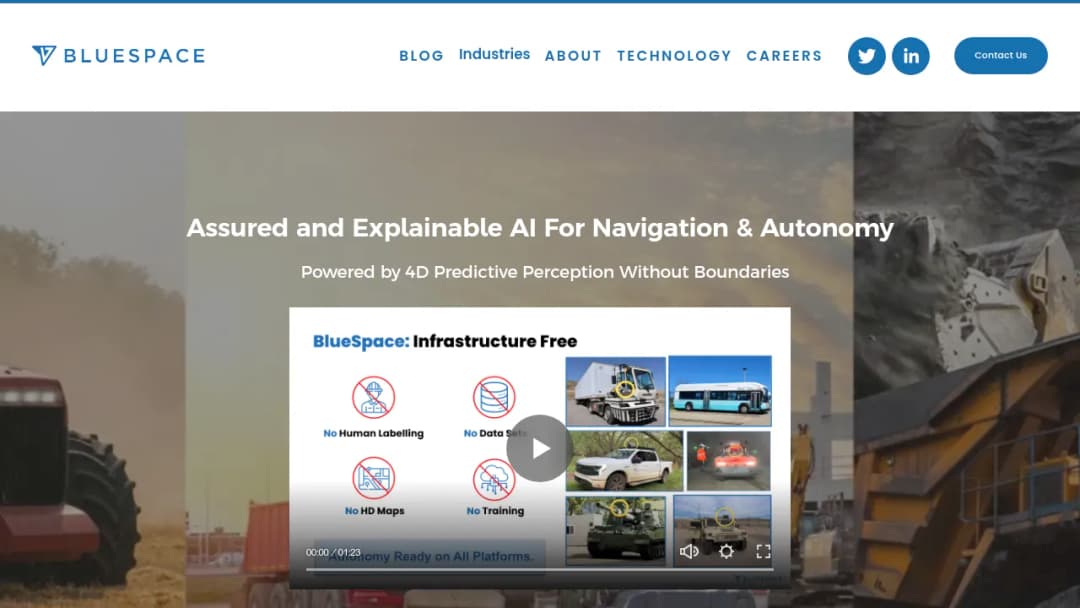1080x608 pixels.
Task: Click 'BlueSpace: Infrastructure Free' video title
Action: click(445, 342)
